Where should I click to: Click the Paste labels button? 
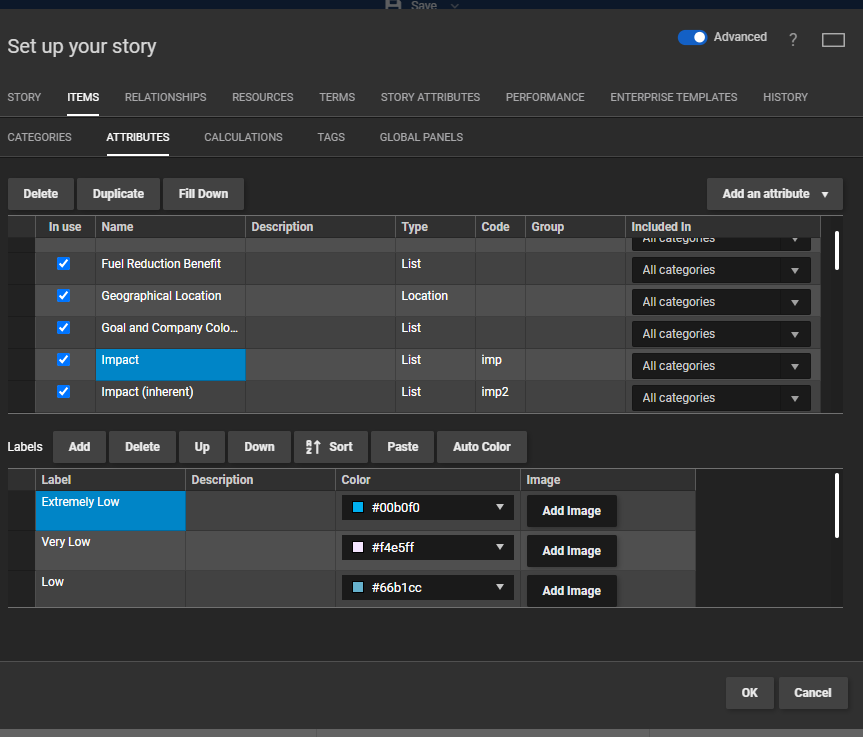click(x=403, y=447)
